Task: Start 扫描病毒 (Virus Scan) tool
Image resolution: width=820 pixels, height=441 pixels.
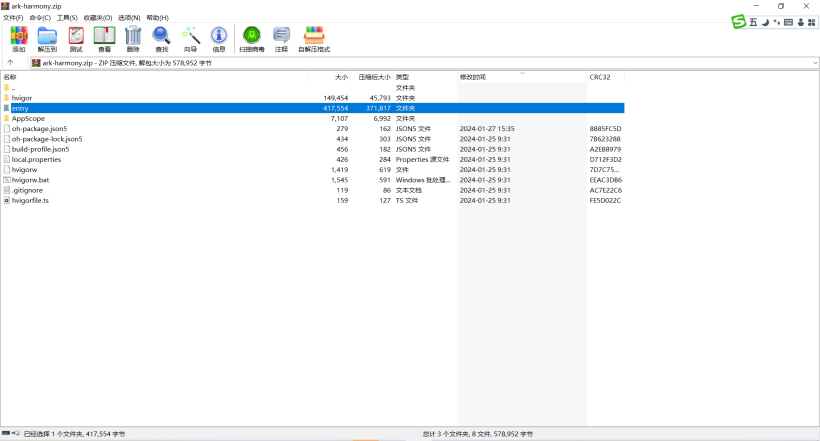Action: pos(252,38)
